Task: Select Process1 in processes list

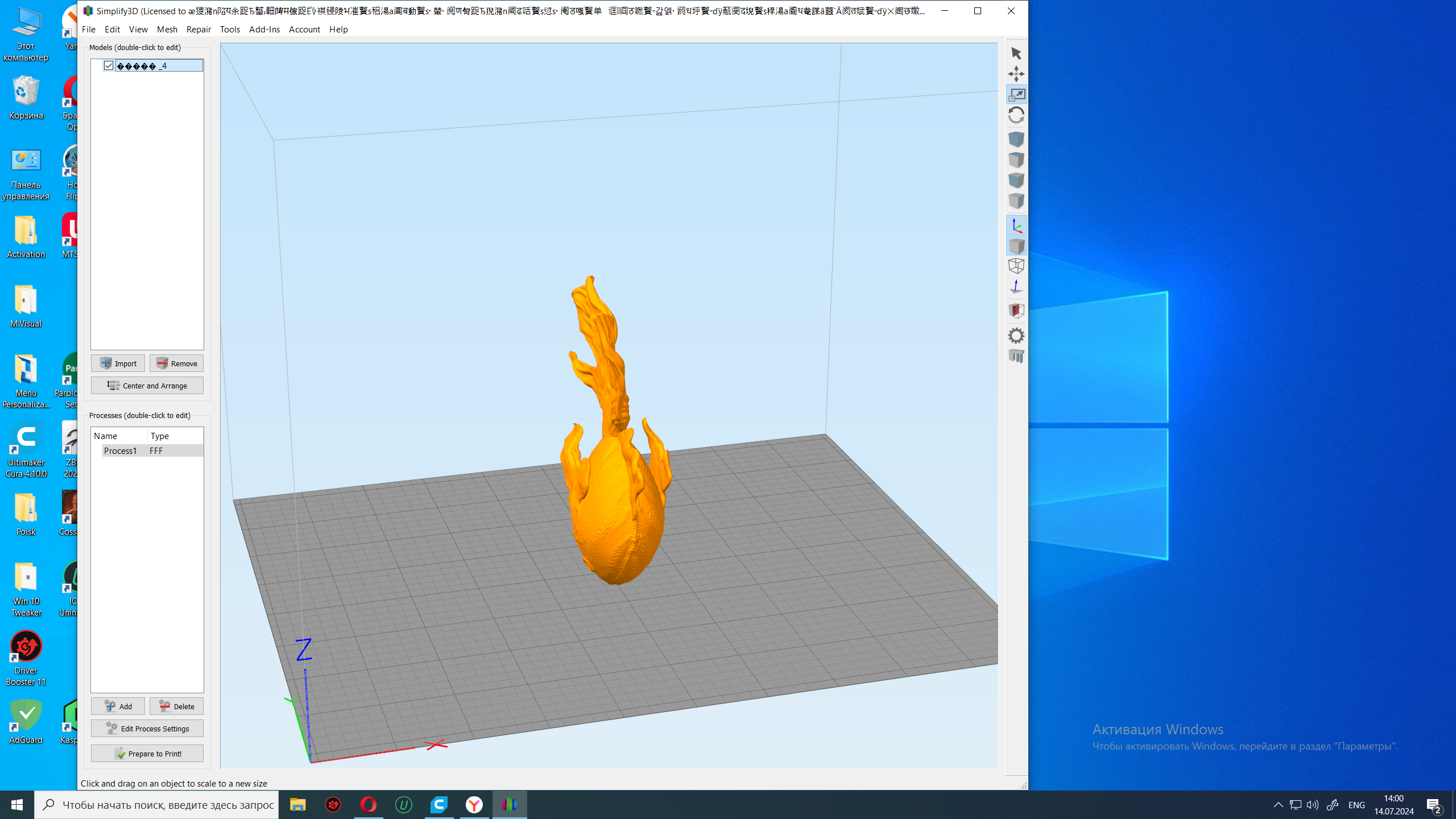Action: tap(120, 450)
